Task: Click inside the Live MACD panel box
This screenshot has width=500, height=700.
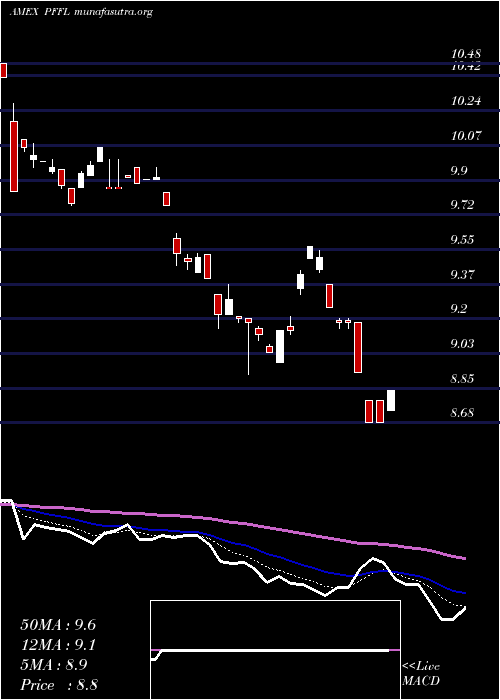Action: [275, 650]
